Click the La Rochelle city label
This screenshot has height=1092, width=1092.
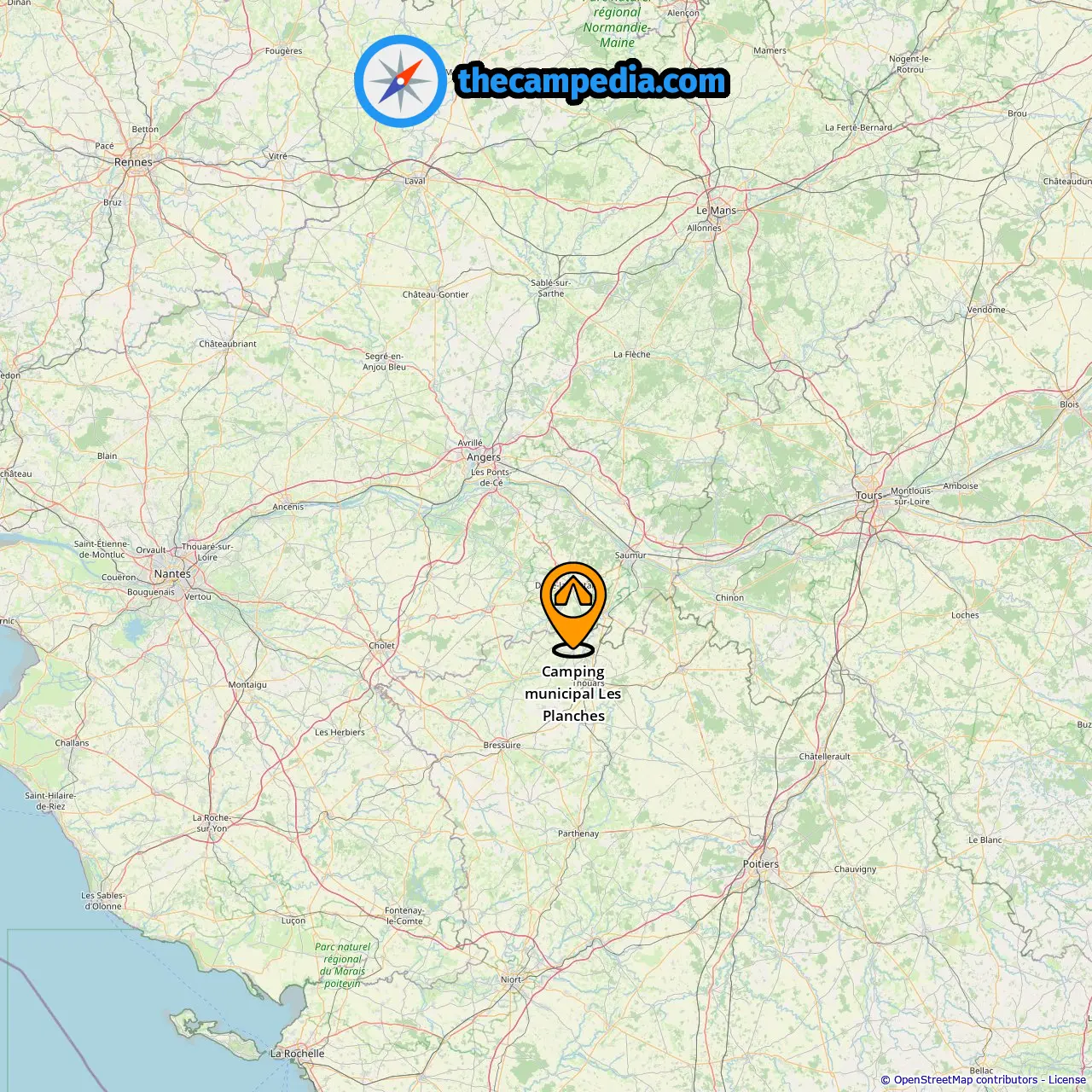coord(297,1054)
